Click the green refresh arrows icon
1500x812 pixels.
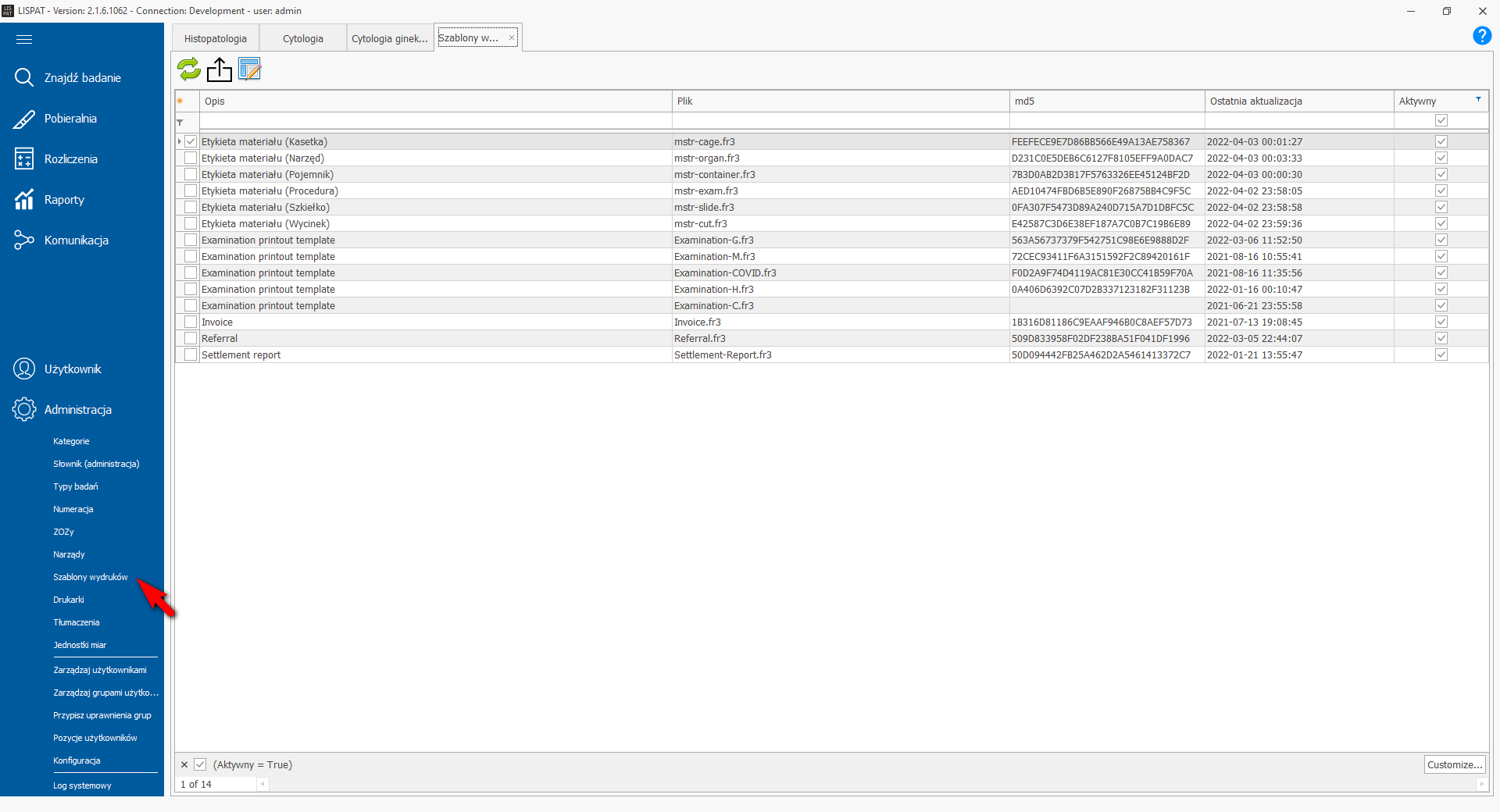pyautogui.click(x=188, y=69)
